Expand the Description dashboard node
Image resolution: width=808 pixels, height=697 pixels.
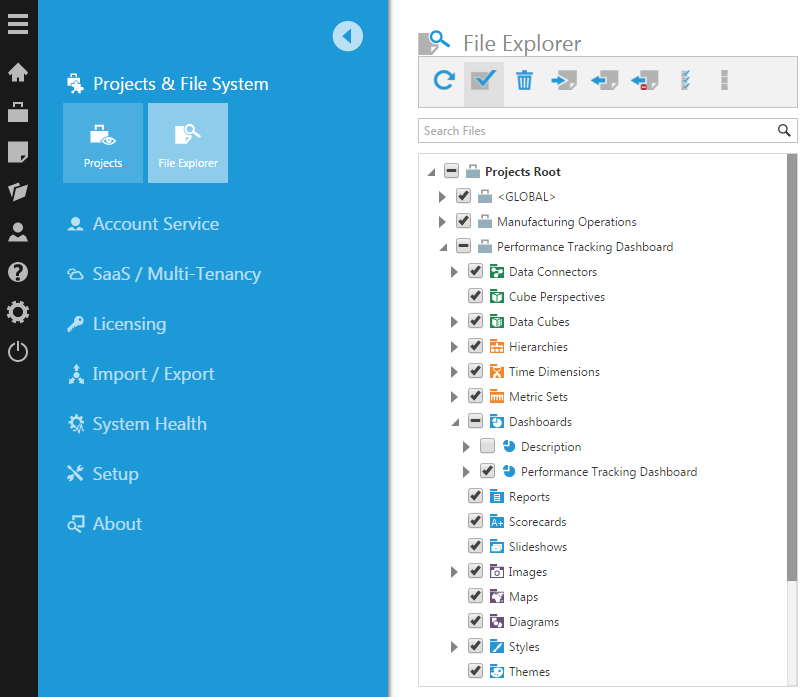(x=466, y=447)
